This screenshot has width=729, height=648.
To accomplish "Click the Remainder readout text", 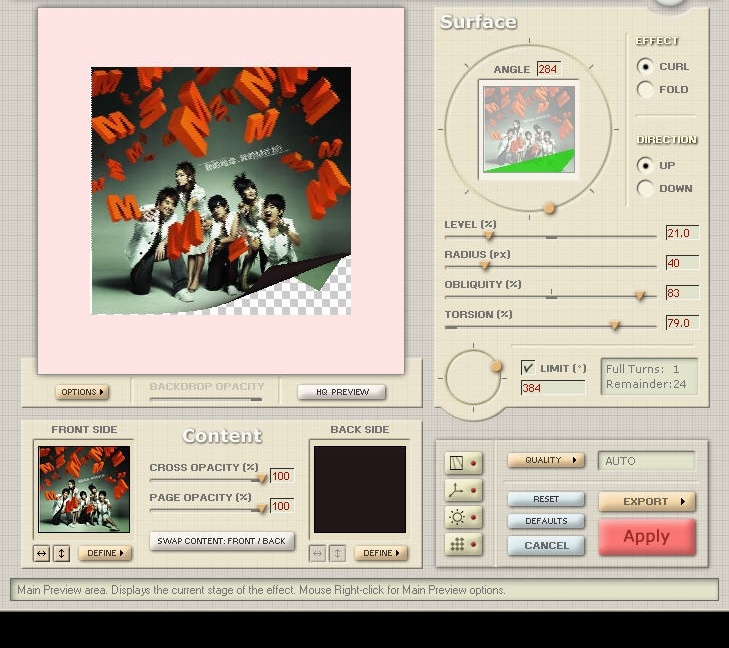I will (646, 384).
